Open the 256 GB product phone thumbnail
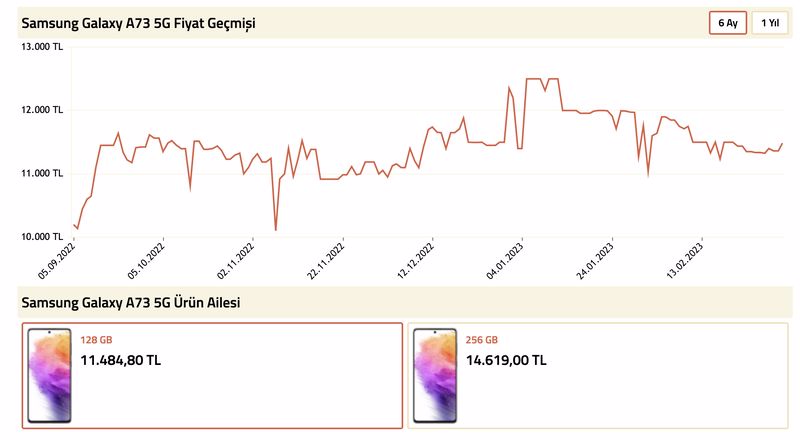 435,376
